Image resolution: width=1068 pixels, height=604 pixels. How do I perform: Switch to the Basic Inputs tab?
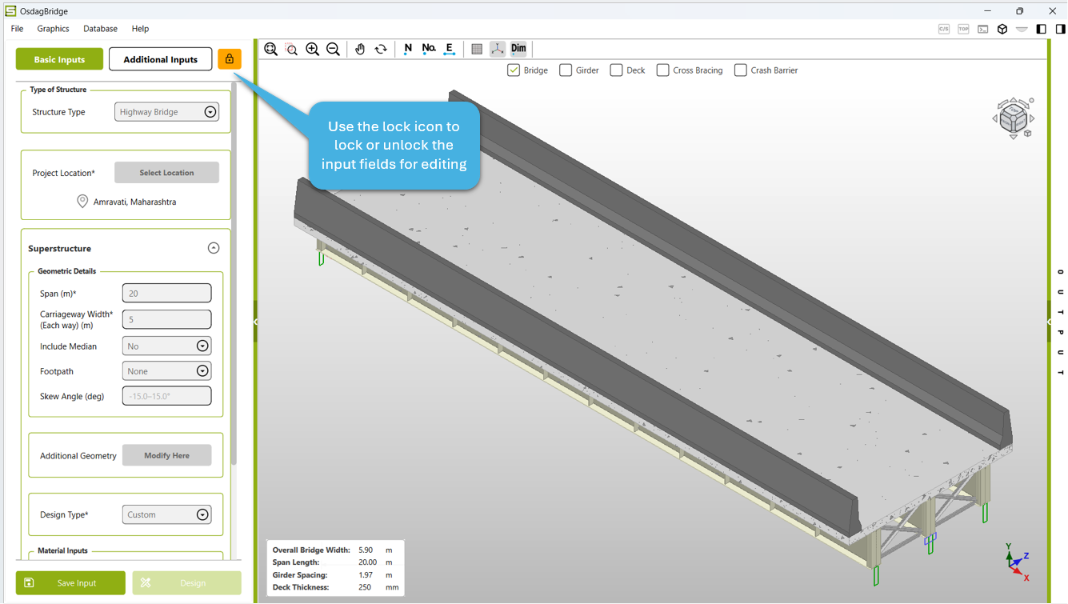click(x=59, y=59)
